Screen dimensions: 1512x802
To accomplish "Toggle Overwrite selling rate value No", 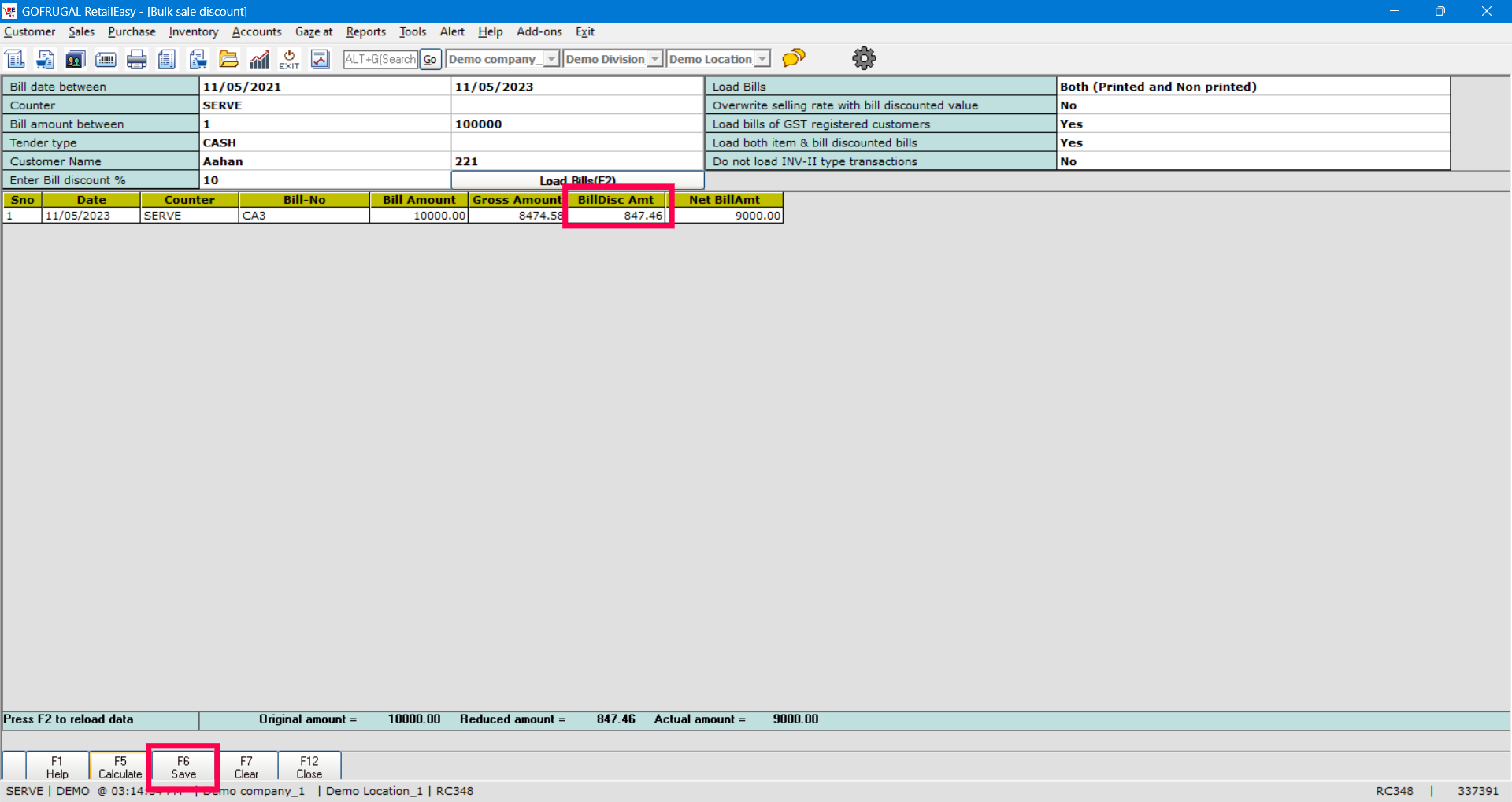I will click(1253, 105).
